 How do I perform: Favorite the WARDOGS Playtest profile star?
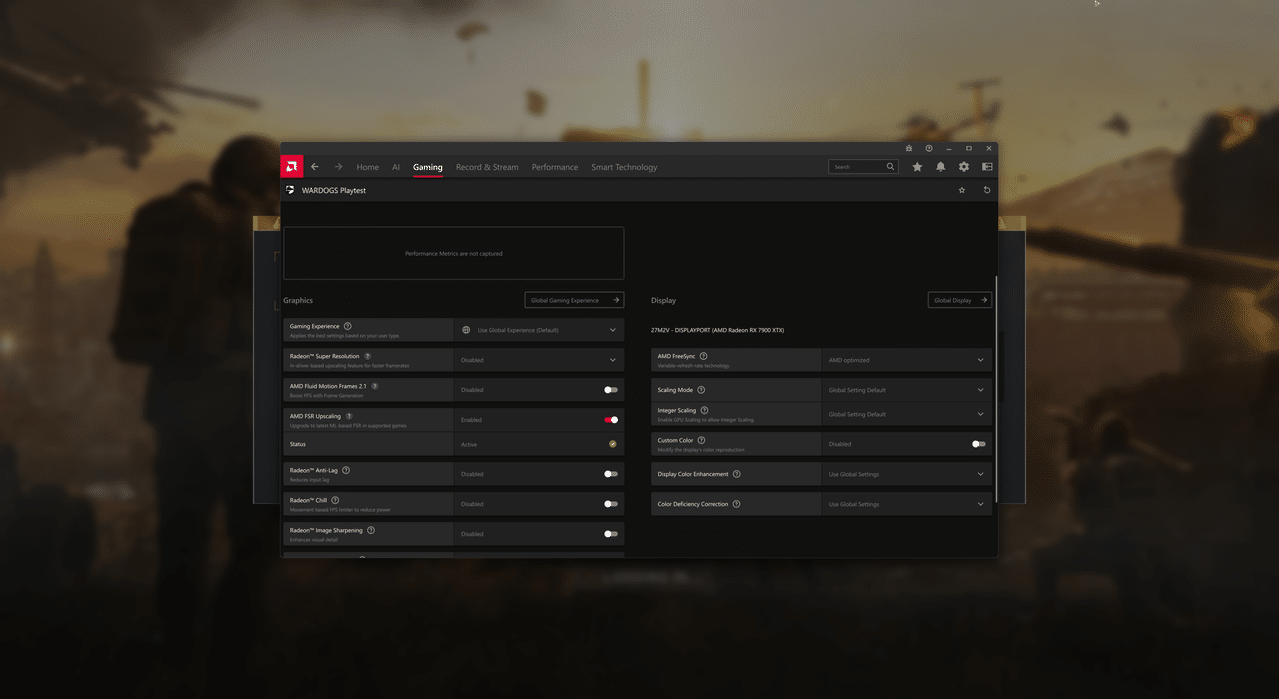tap(962, 190)
